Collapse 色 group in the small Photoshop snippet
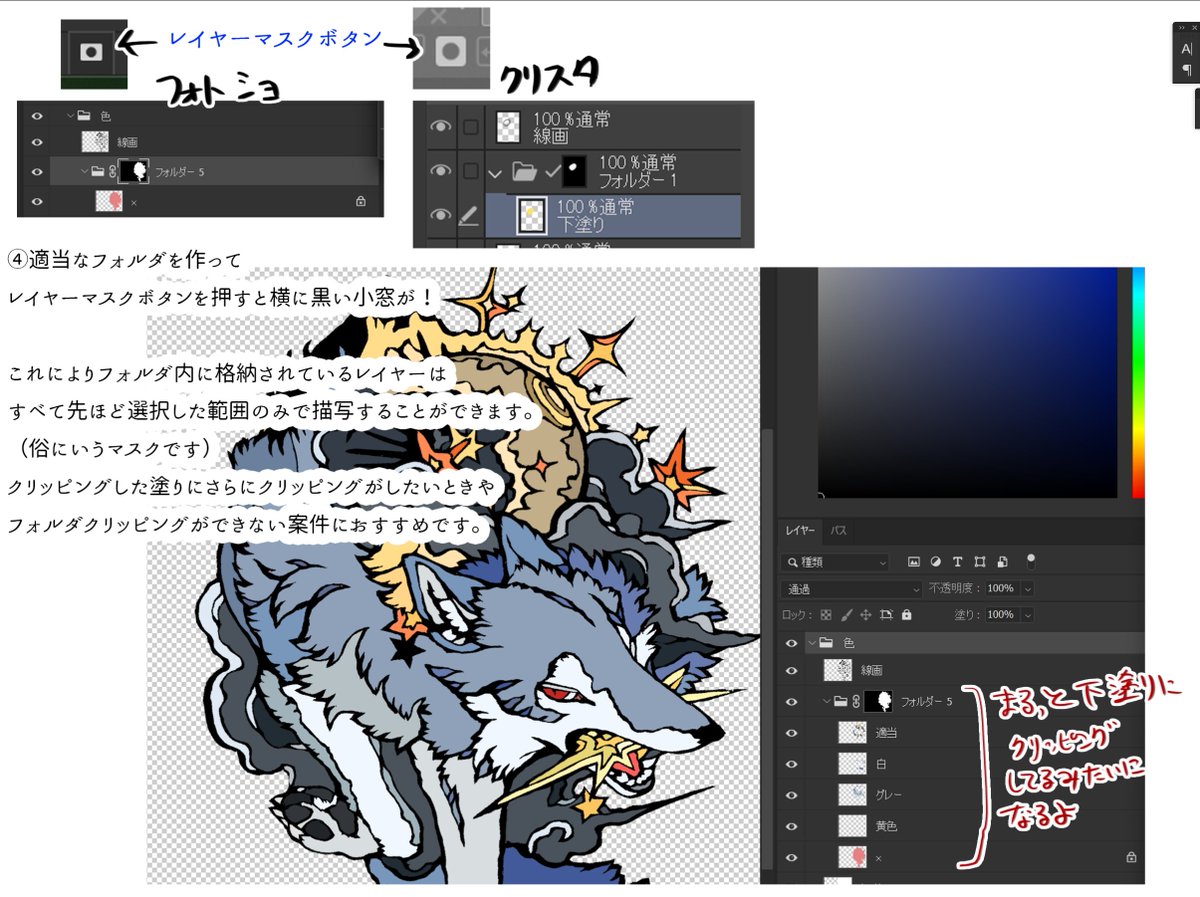The width and height of the screenshot is (1200, 897). (x=69, y=116)
